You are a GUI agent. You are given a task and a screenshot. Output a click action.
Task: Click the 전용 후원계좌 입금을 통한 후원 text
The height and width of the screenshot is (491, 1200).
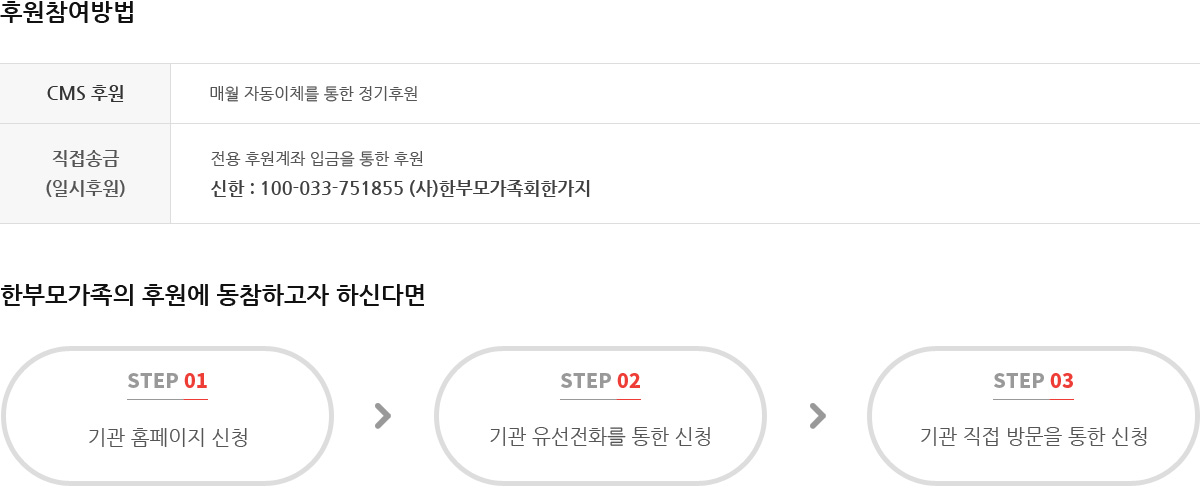coord(317,158)
